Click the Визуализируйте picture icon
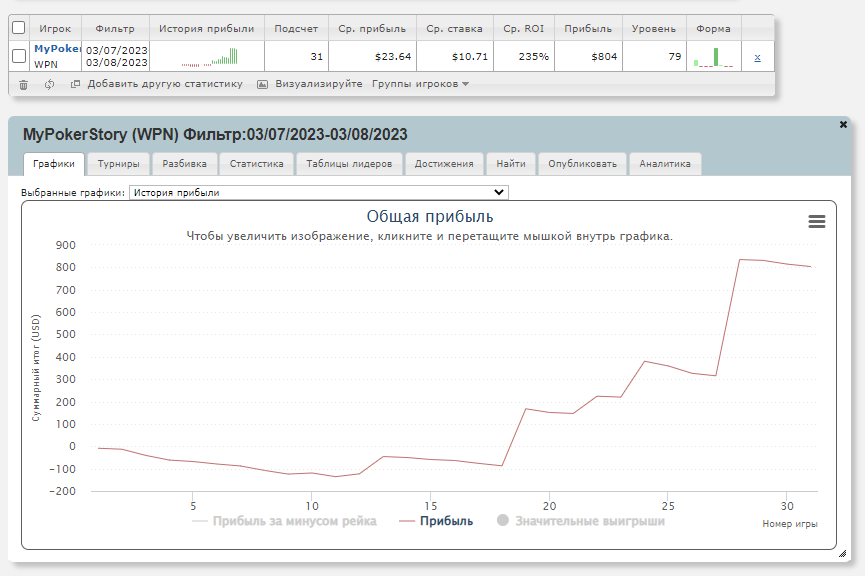The width and height of the screenshot is (865, 576). 263,84
